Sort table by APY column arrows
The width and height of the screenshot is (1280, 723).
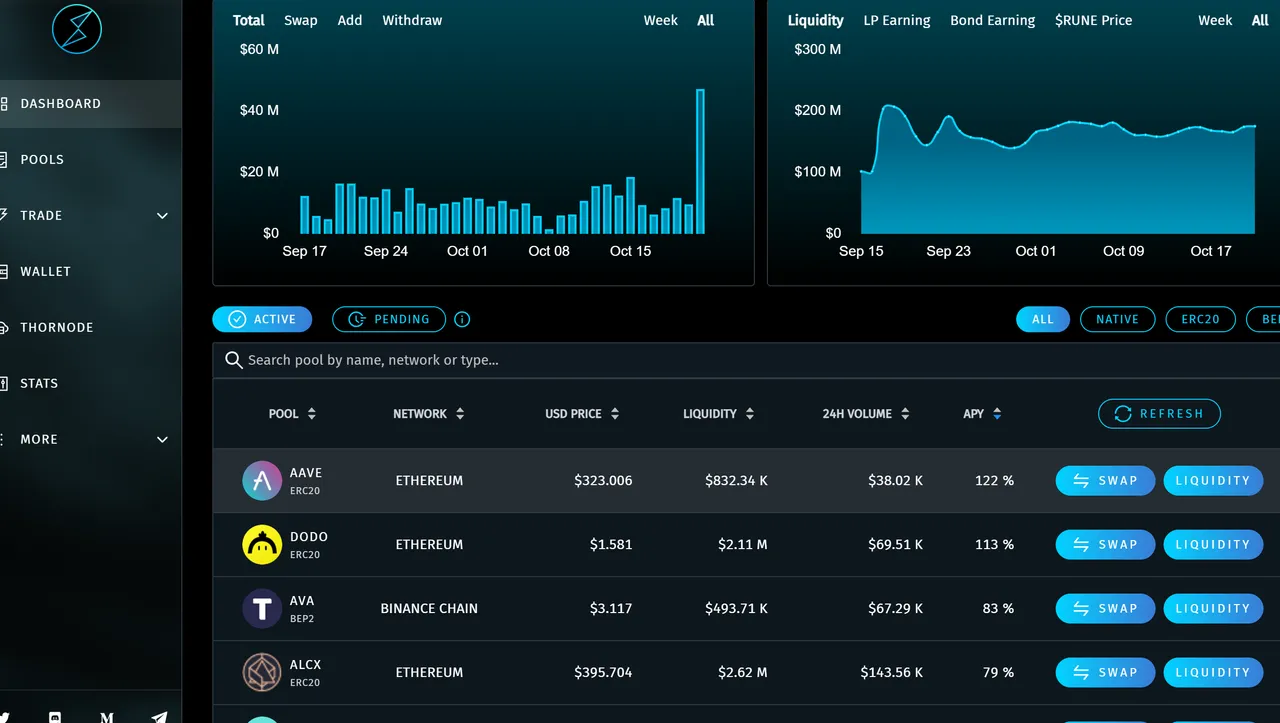click(x=997, y=414)
